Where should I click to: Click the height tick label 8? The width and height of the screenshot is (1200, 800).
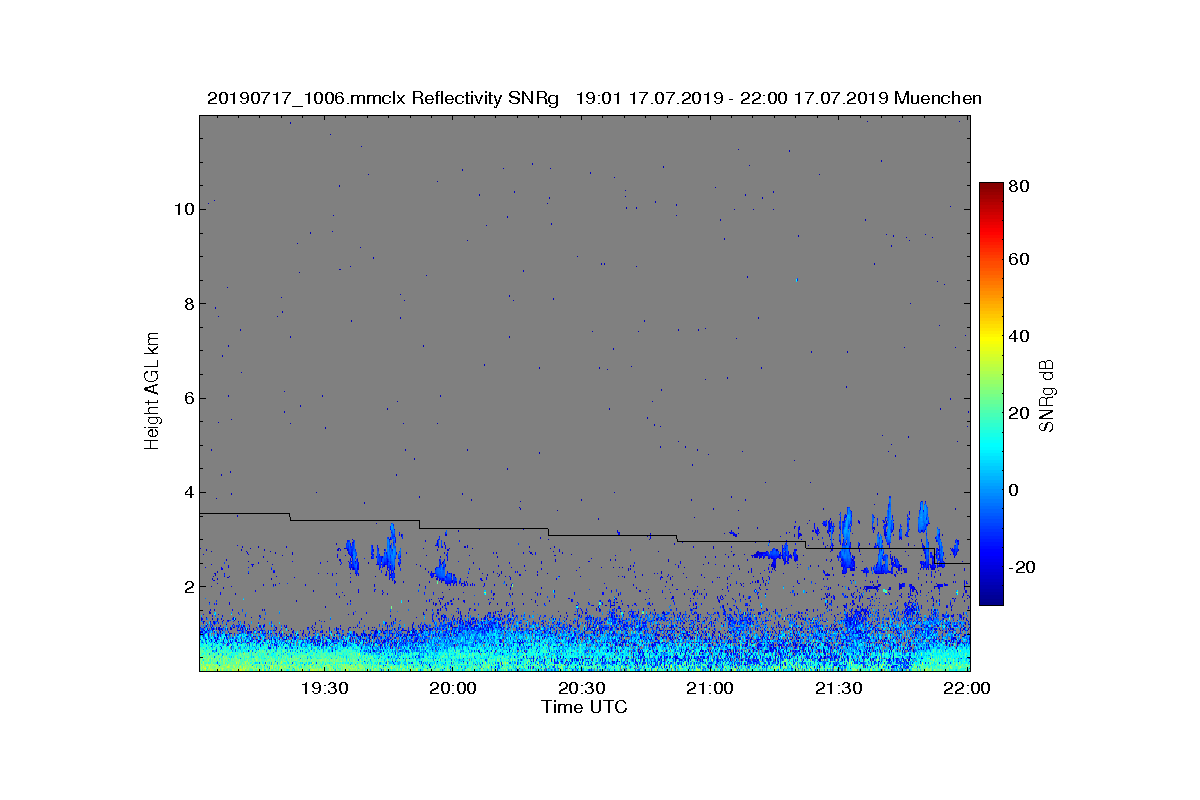(x=188, y=304)
